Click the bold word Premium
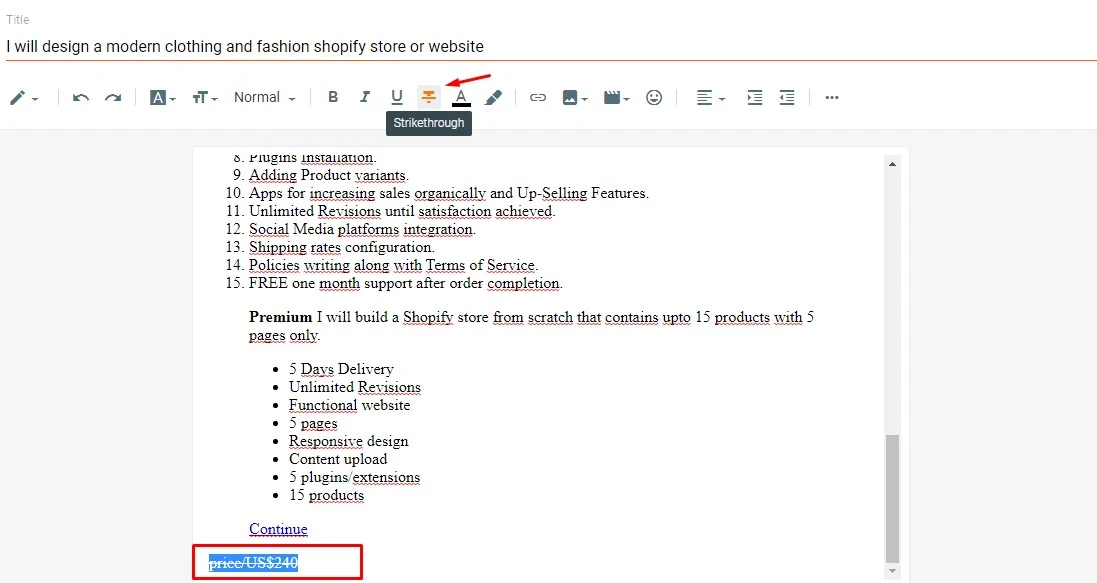The height and width of the screenshot is (583, 1097). [280, 317]
